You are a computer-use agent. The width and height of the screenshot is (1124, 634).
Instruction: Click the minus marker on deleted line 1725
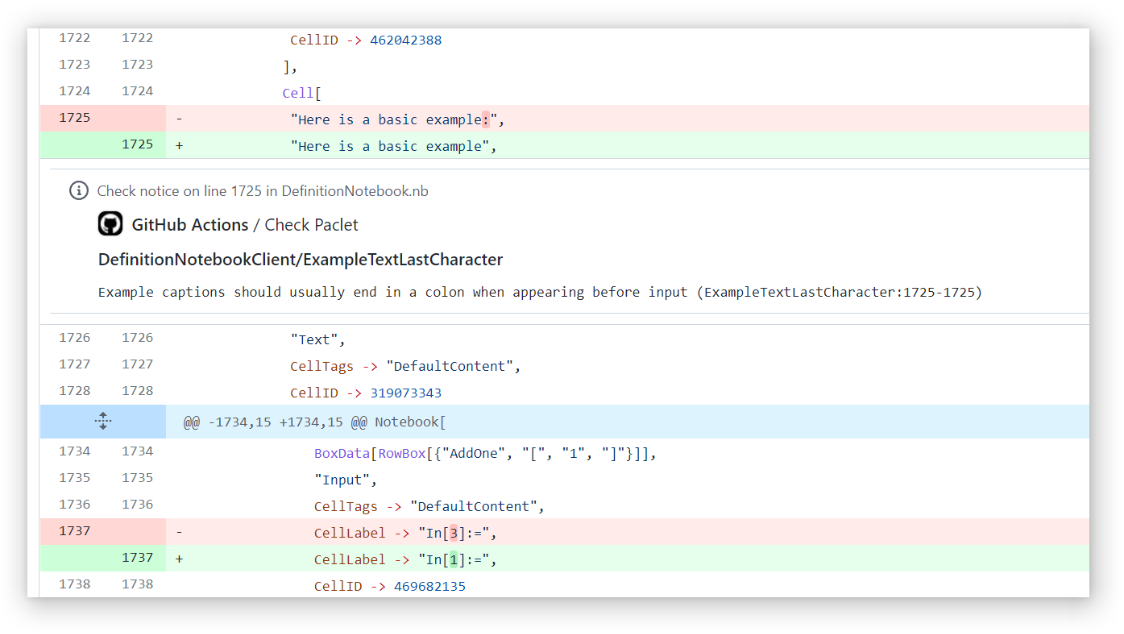pyautogui.click(x=179, y=119)
